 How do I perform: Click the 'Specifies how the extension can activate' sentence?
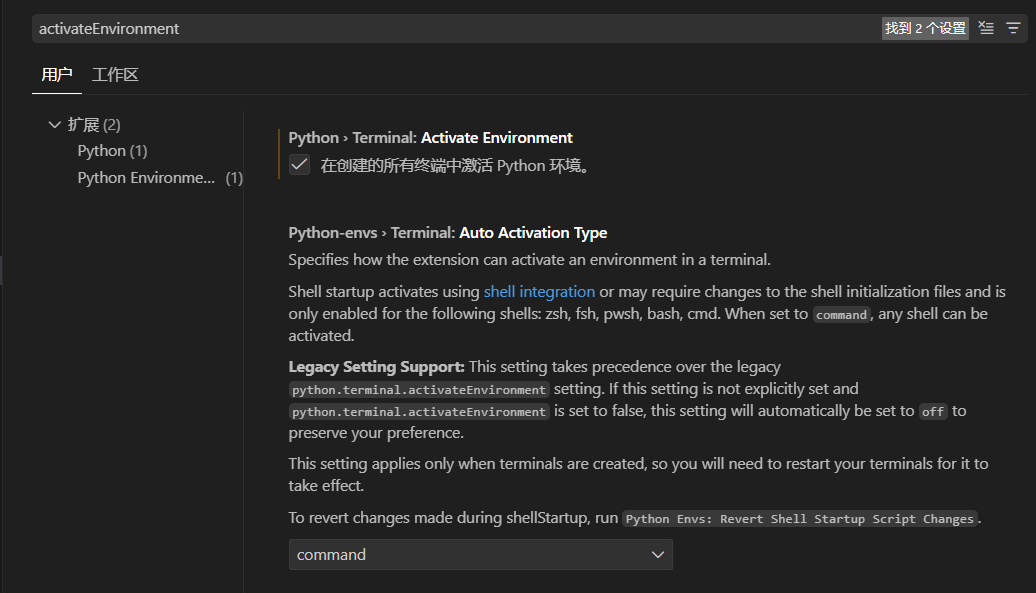(x=529, y=260)
